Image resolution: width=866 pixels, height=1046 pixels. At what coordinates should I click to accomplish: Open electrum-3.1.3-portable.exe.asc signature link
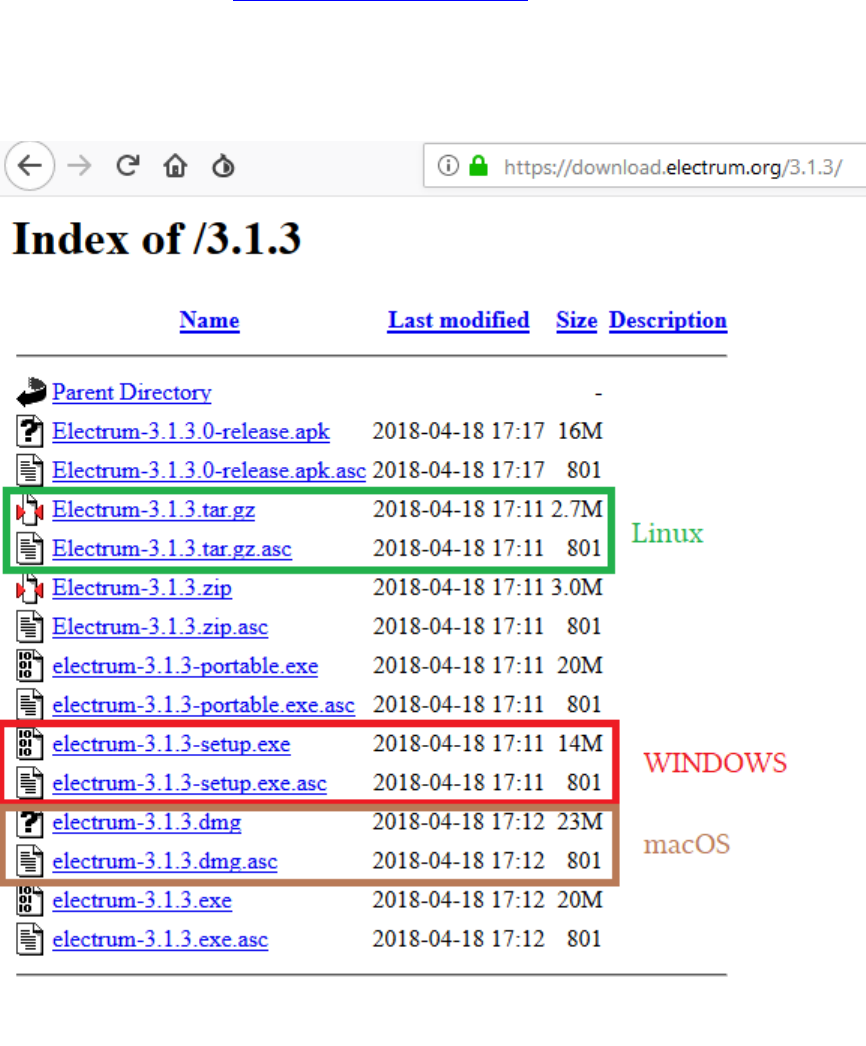tap(203, 704)
